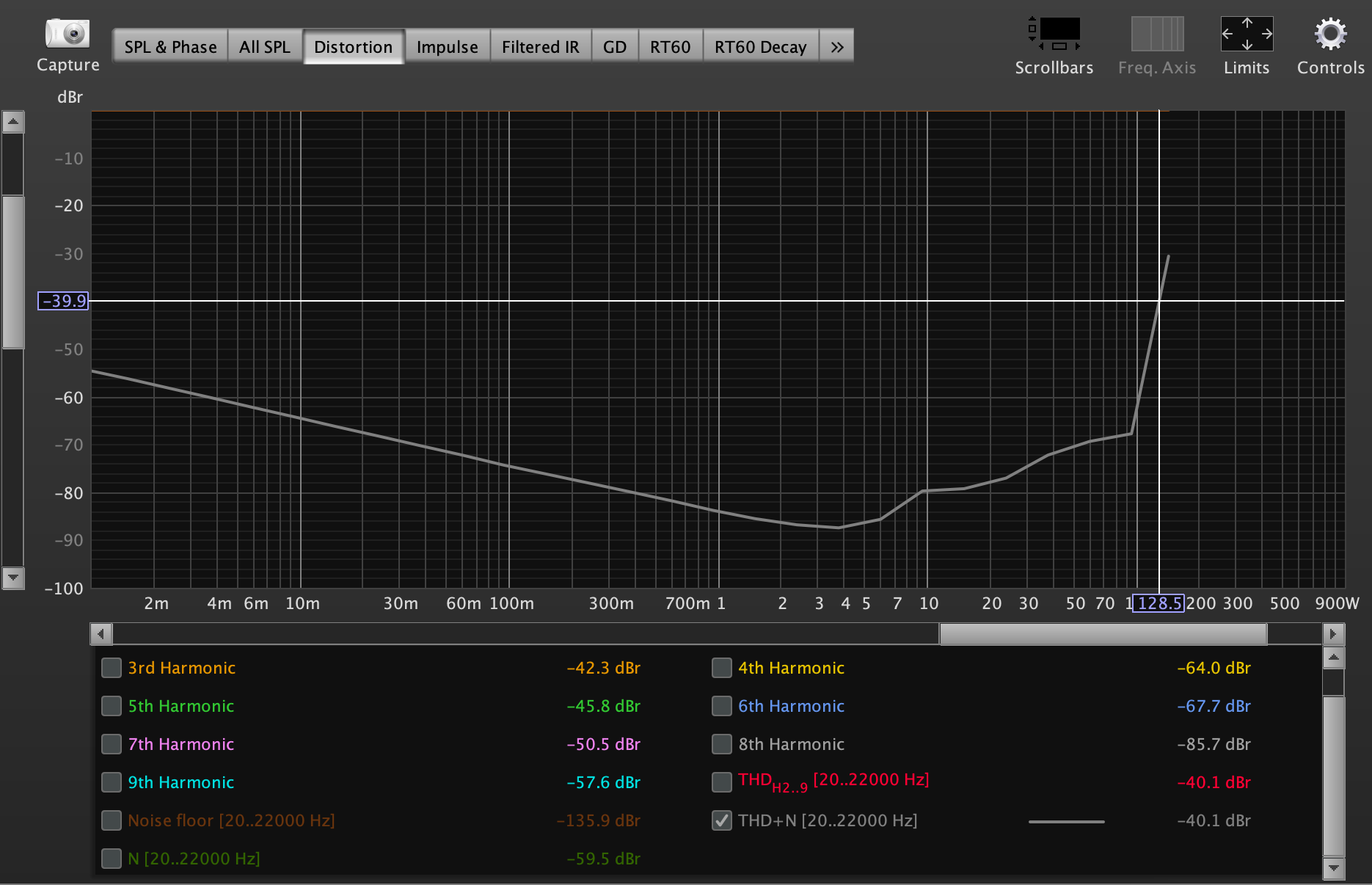Click the 6th Harmonic -67.7 dBr value

click(1214, 706)
